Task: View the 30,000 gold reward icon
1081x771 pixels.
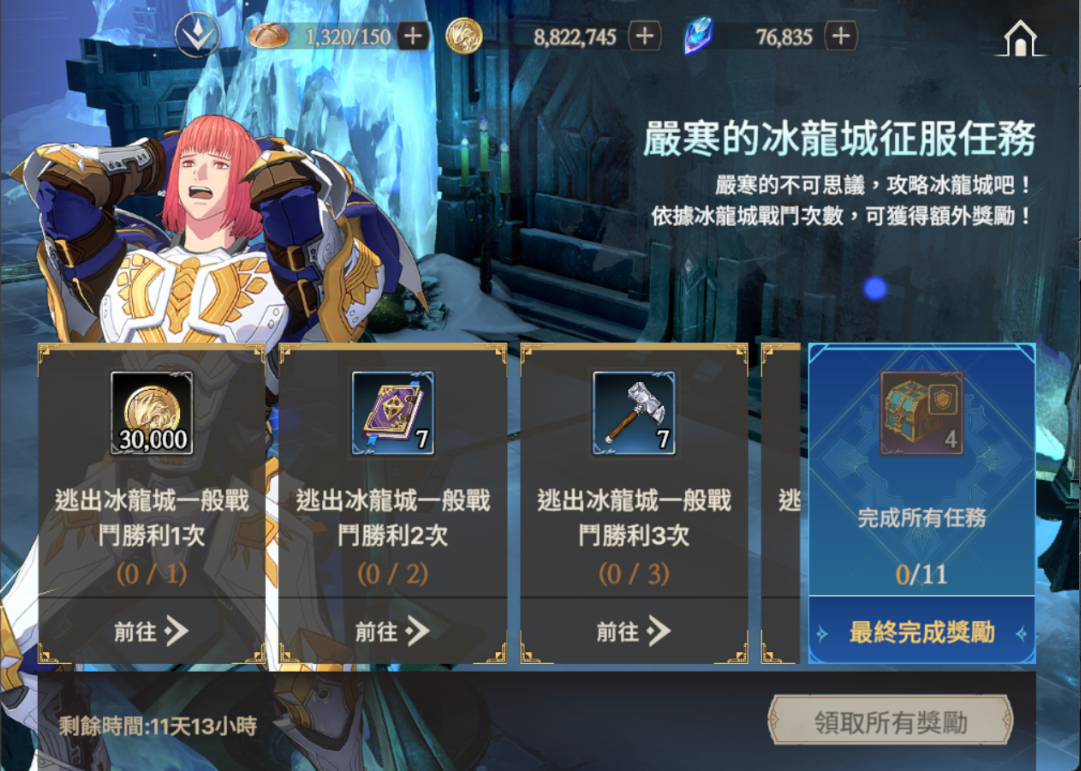Action: point(152,413)
